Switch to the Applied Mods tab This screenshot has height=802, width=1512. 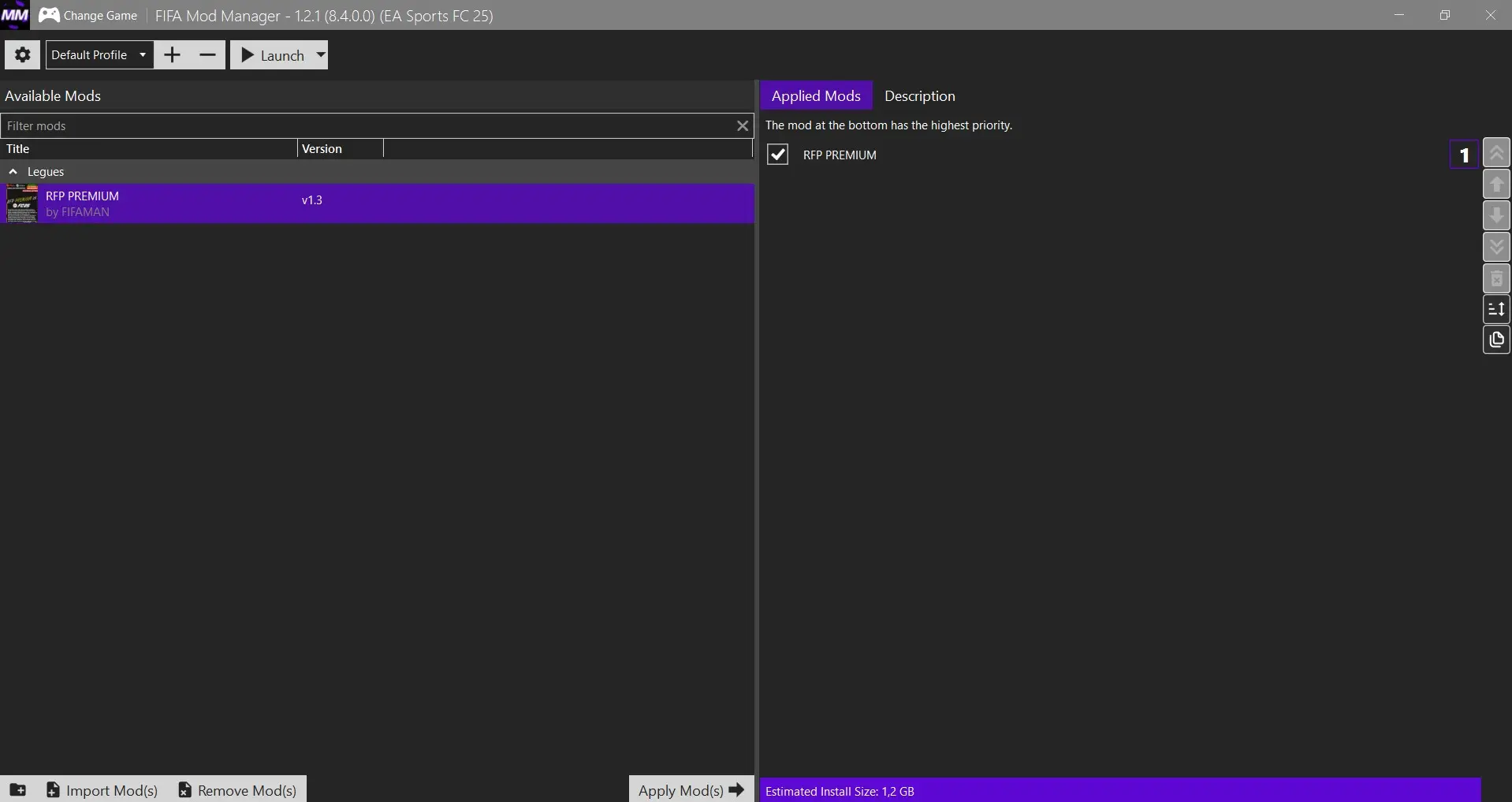tap(816, 95)
